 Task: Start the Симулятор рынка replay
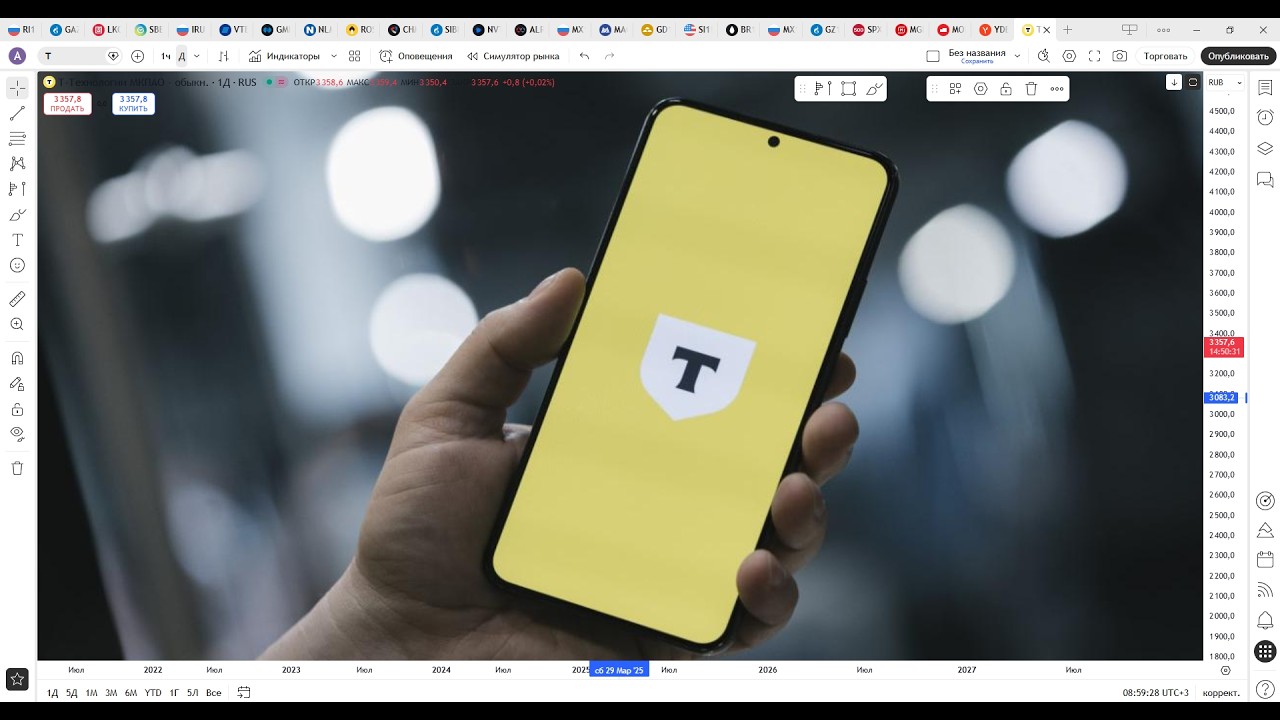(513, 56)
